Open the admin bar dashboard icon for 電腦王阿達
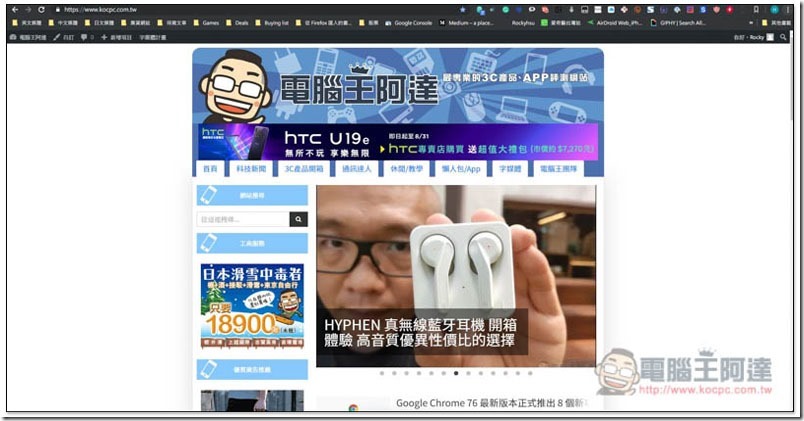 coord(29,37)
